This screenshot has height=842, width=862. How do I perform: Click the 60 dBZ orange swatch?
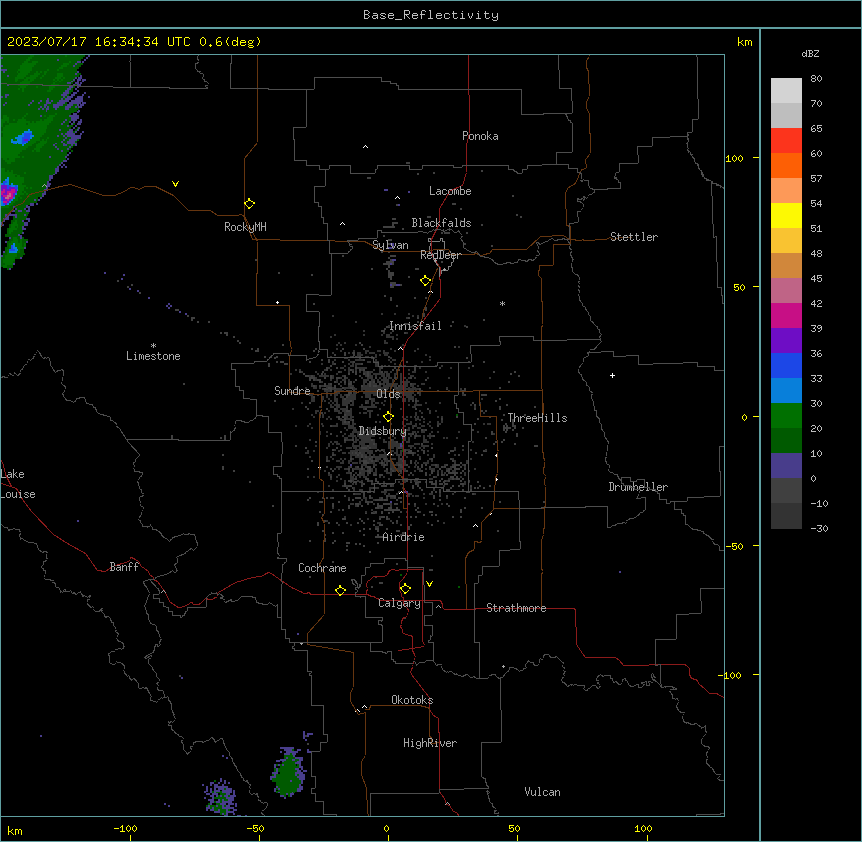coord(786,165)
